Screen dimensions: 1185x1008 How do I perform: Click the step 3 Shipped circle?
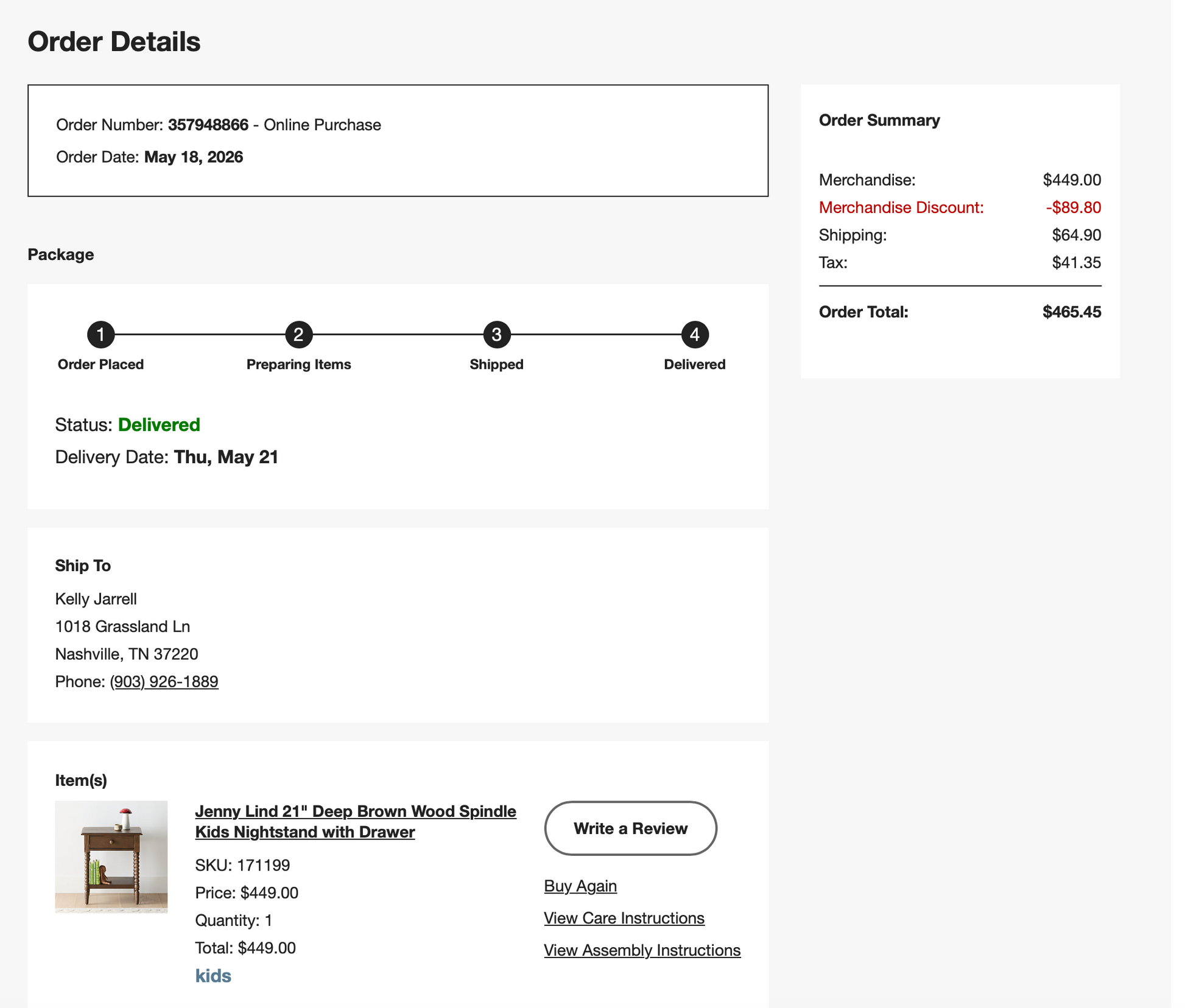[x=496, y=335]
